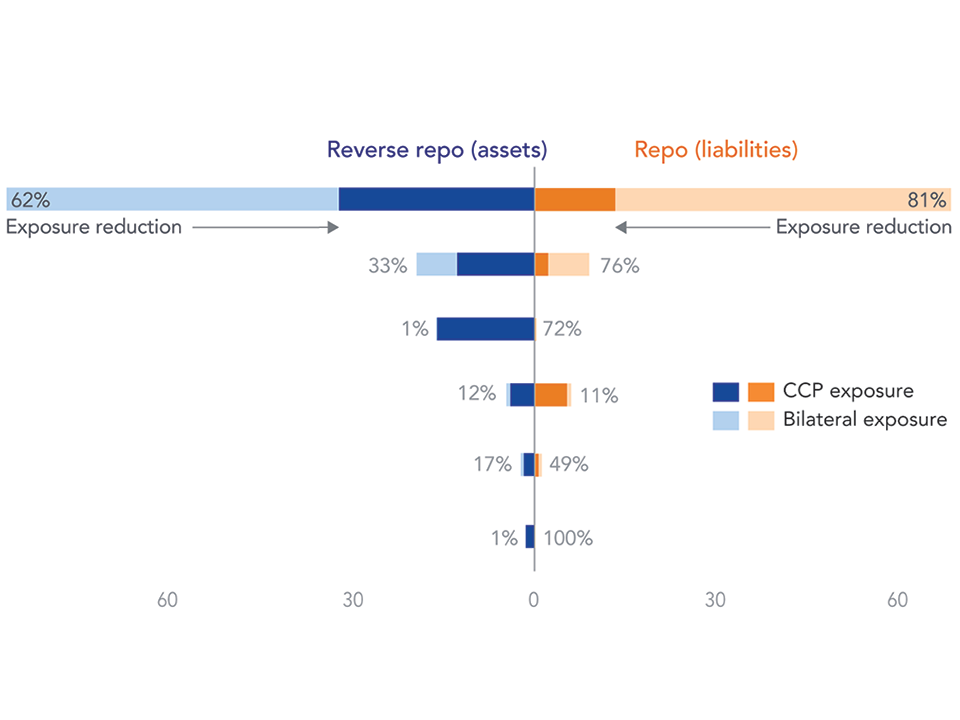Click the right "Exposure reduction" arrow label
Viewport: 960px width, 720px height.
(x=863, y=227)
